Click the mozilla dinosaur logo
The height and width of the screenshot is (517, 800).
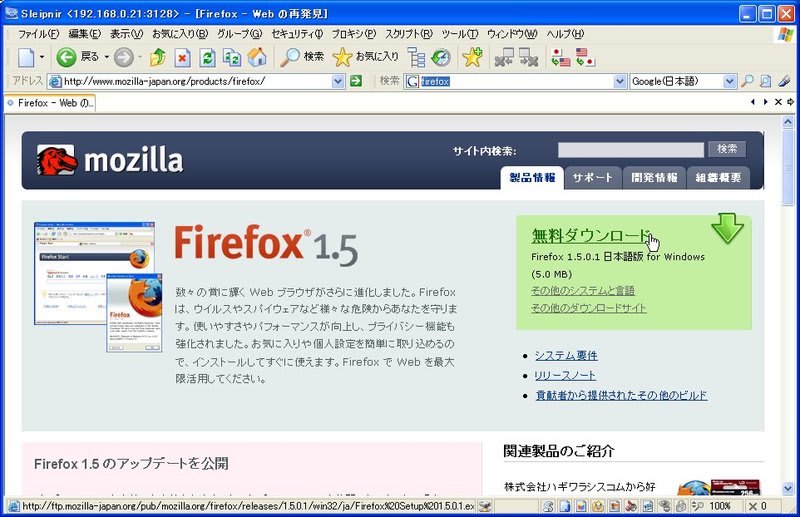point(57,160)
